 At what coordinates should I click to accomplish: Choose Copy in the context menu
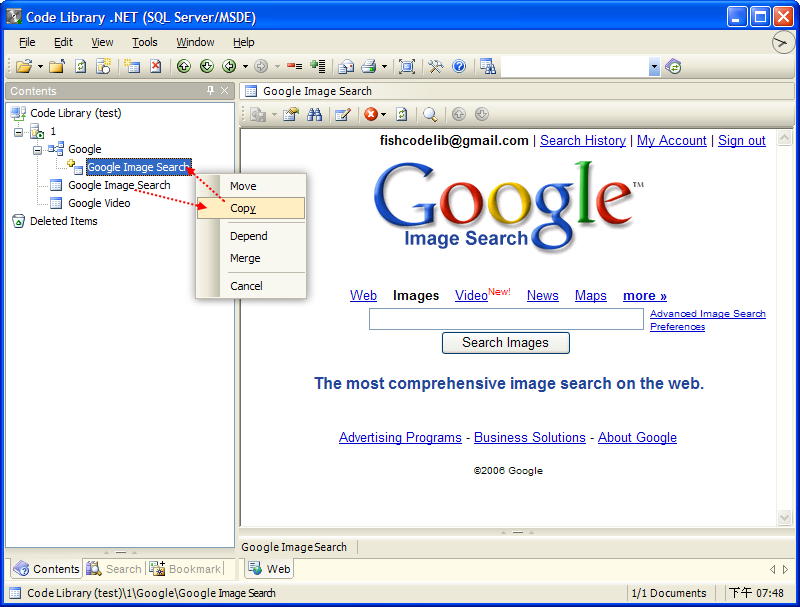point(251,208)
